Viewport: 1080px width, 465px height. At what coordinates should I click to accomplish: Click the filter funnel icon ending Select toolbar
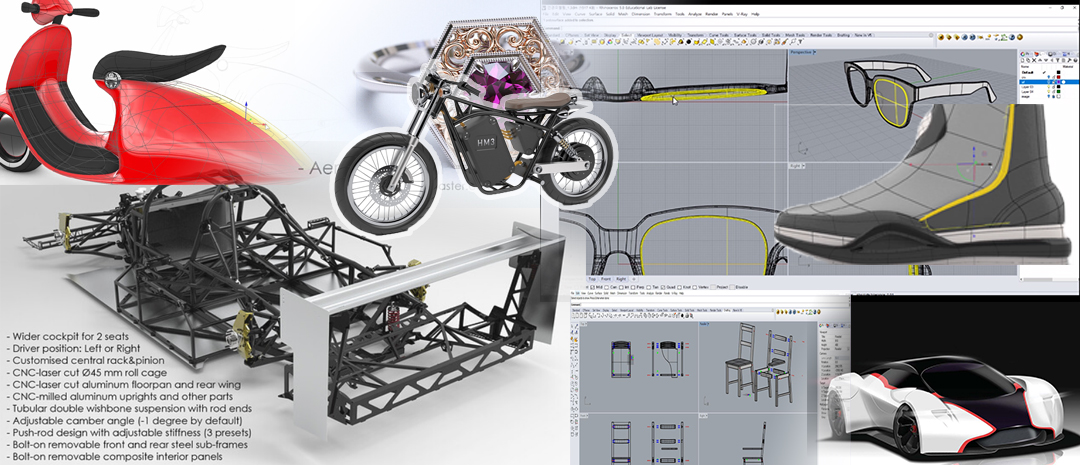coord(800,41)
